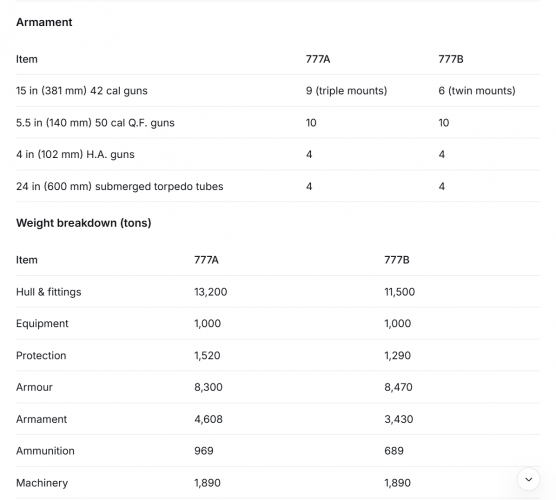Click the Protection row label

point(41,355)
